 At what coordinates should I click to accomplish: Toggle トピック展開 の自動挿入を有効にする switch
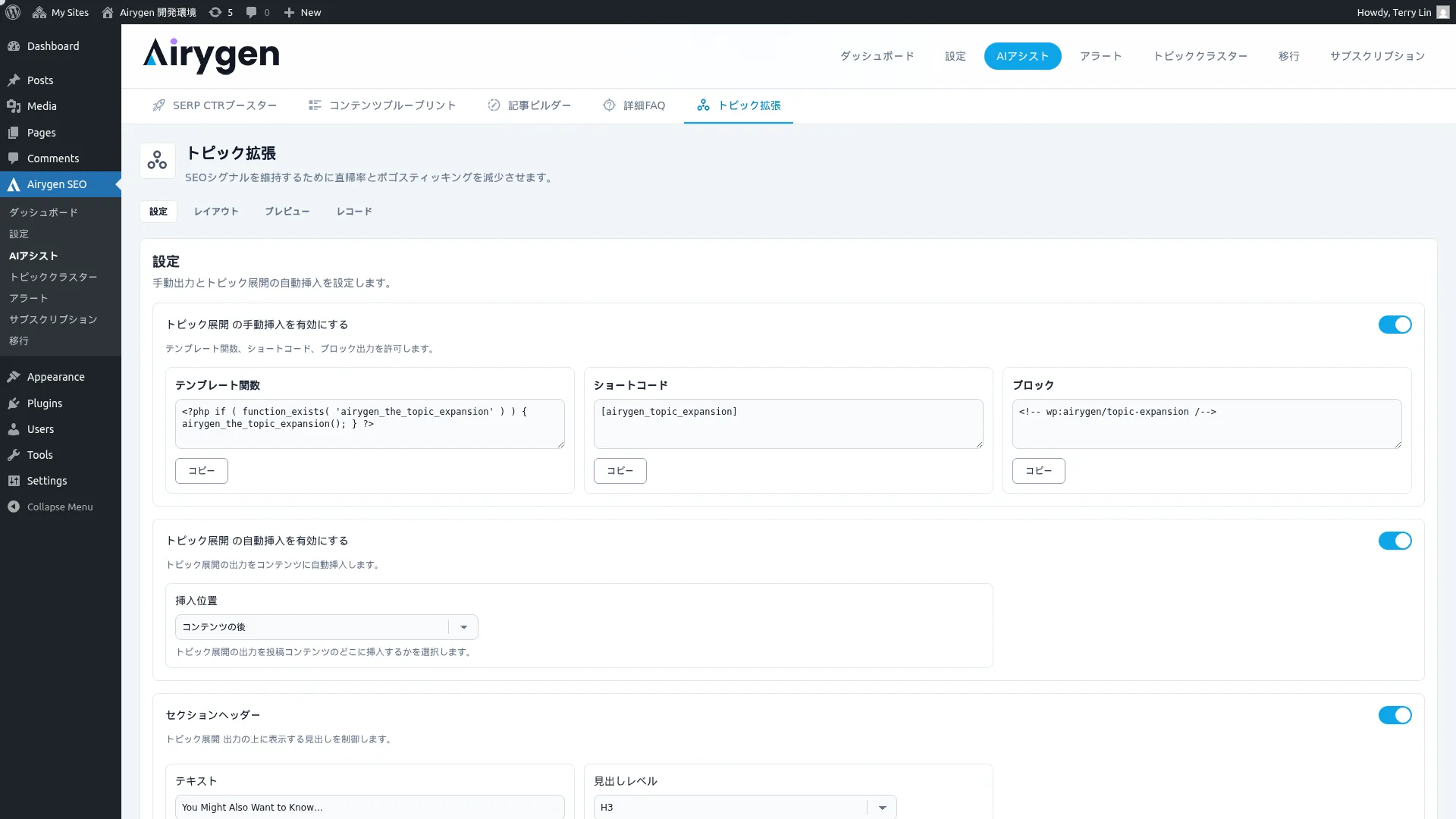(1395, 541)
